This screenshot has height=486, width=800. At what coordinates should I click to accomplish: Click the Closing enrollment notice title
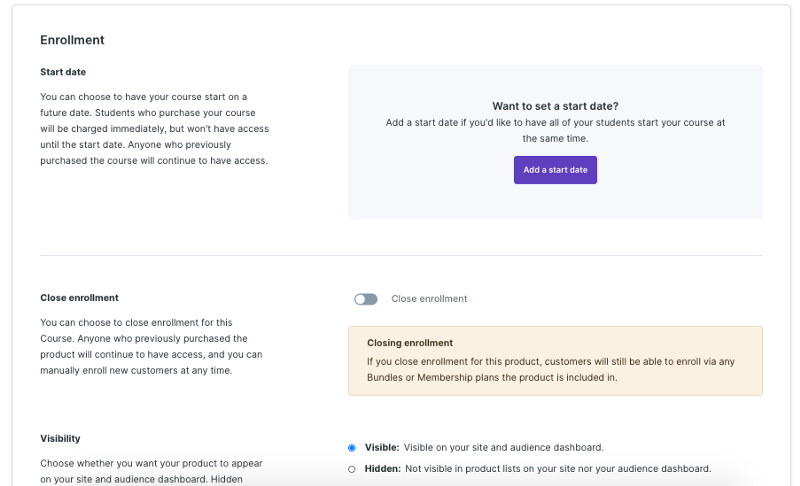tap(410, 343)
